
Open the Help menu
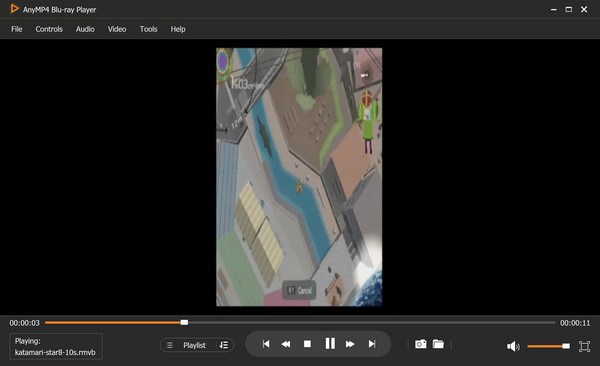[x=178, y=29]
